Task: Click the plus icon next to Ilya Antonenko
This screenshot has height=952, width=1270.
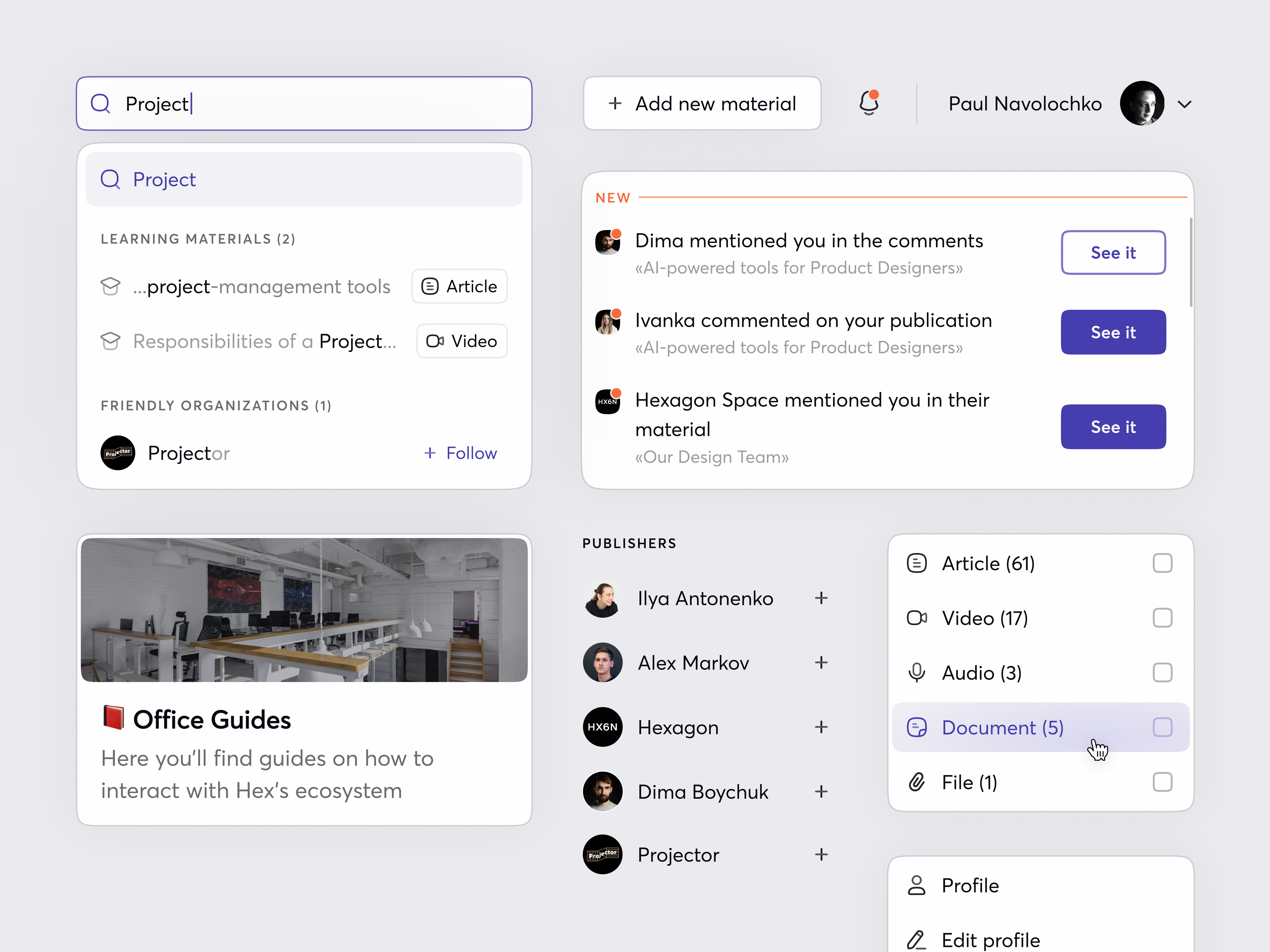Action: point(821,598)
